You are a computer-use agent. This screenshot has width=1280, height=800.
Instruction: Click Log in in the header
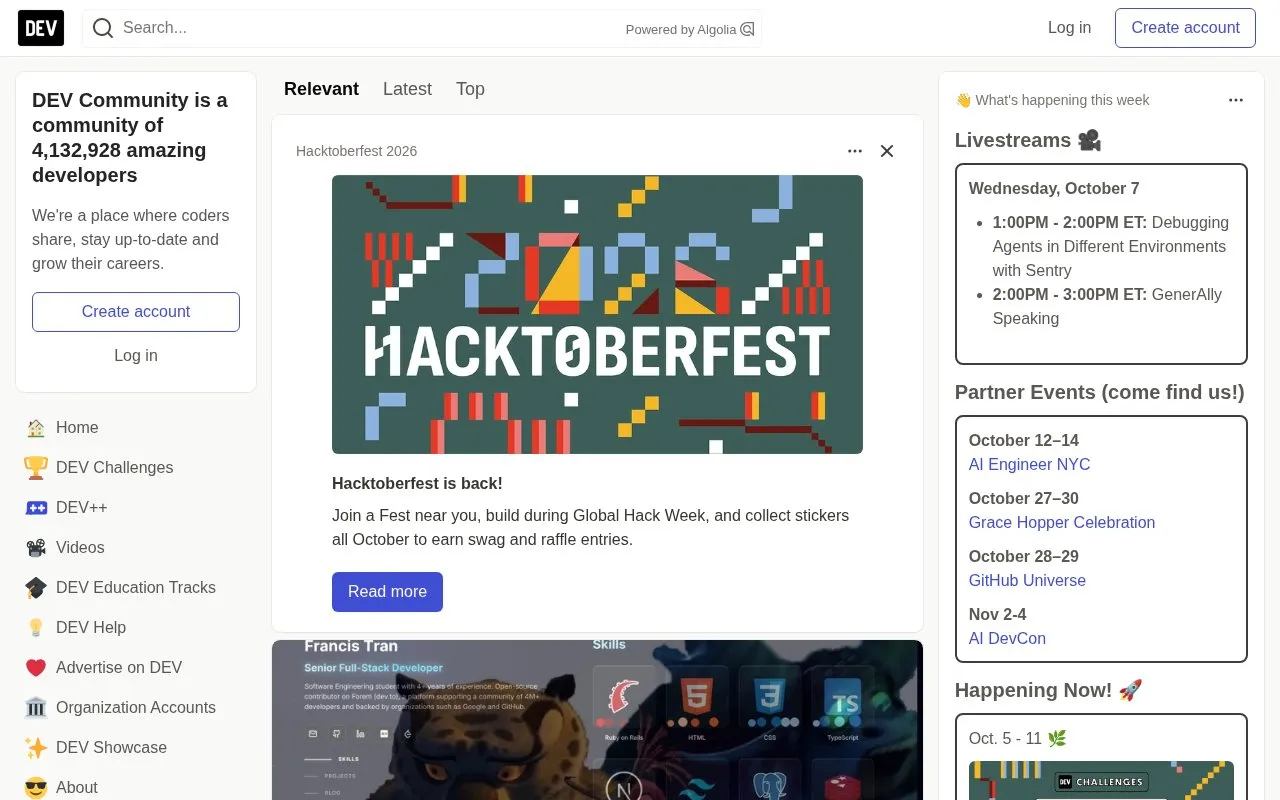[1069, 28]
